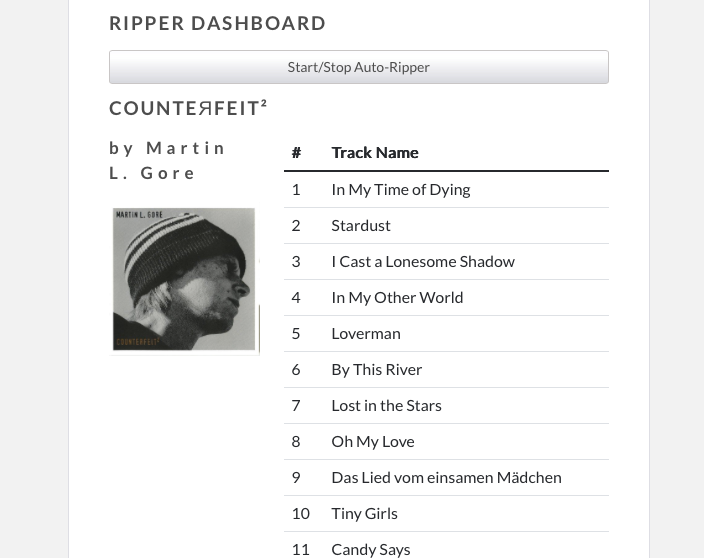Select 'Das Lied vom einsamen Mädchen' track
The height and width of the screenshot is (558, 704).
(x=446, y=477)
